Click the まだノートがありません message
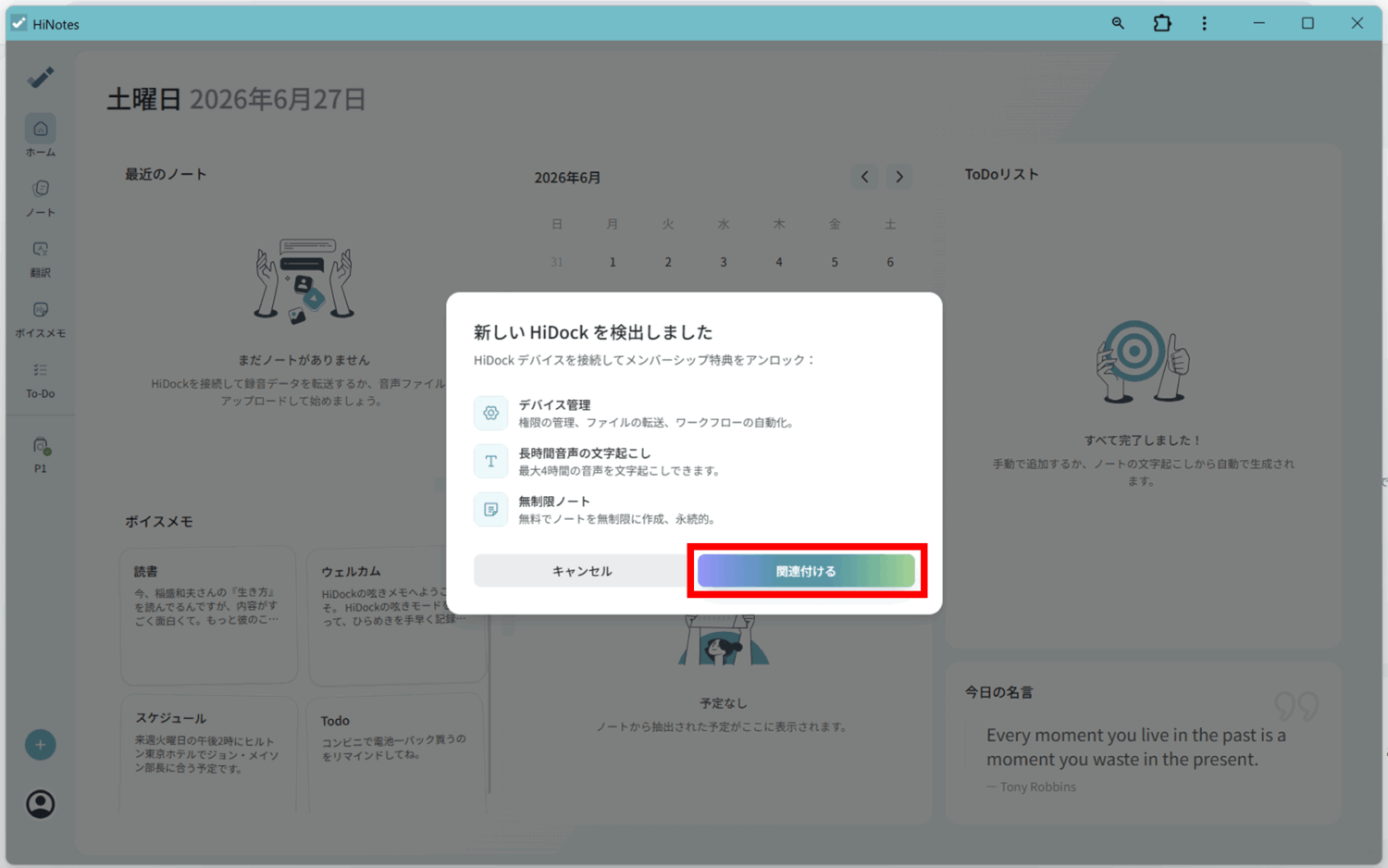The height and width of the screenshot is (868, 1388). click(x=304, y=360)
